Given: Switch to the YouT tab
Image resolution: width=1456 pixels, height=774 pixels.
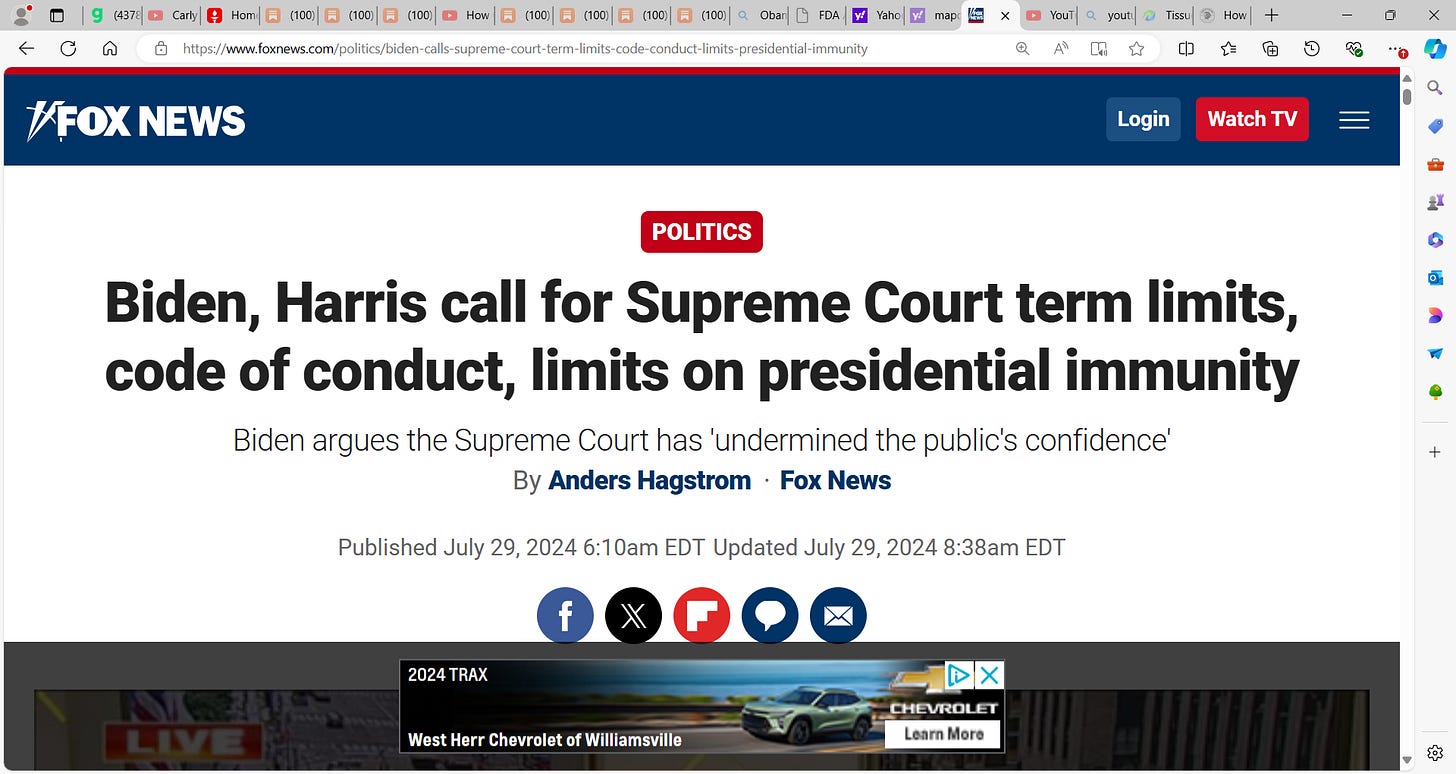Looking at the screenshot, I should pyautogui.click(x=1049, y=15).
